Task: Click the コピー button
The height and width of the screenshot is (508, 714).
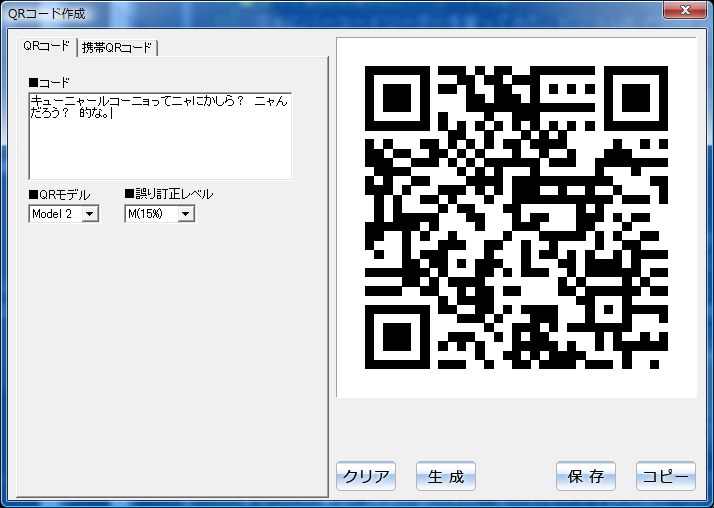Action: pos(666,476)
